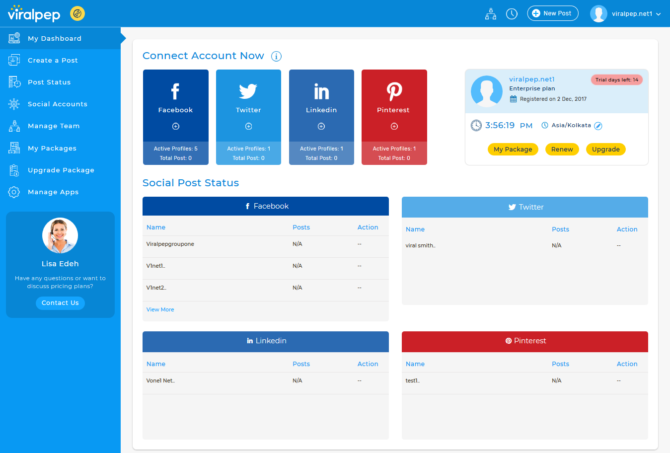Click the Contact Us button
670x453 pixels.
point(60,303)
